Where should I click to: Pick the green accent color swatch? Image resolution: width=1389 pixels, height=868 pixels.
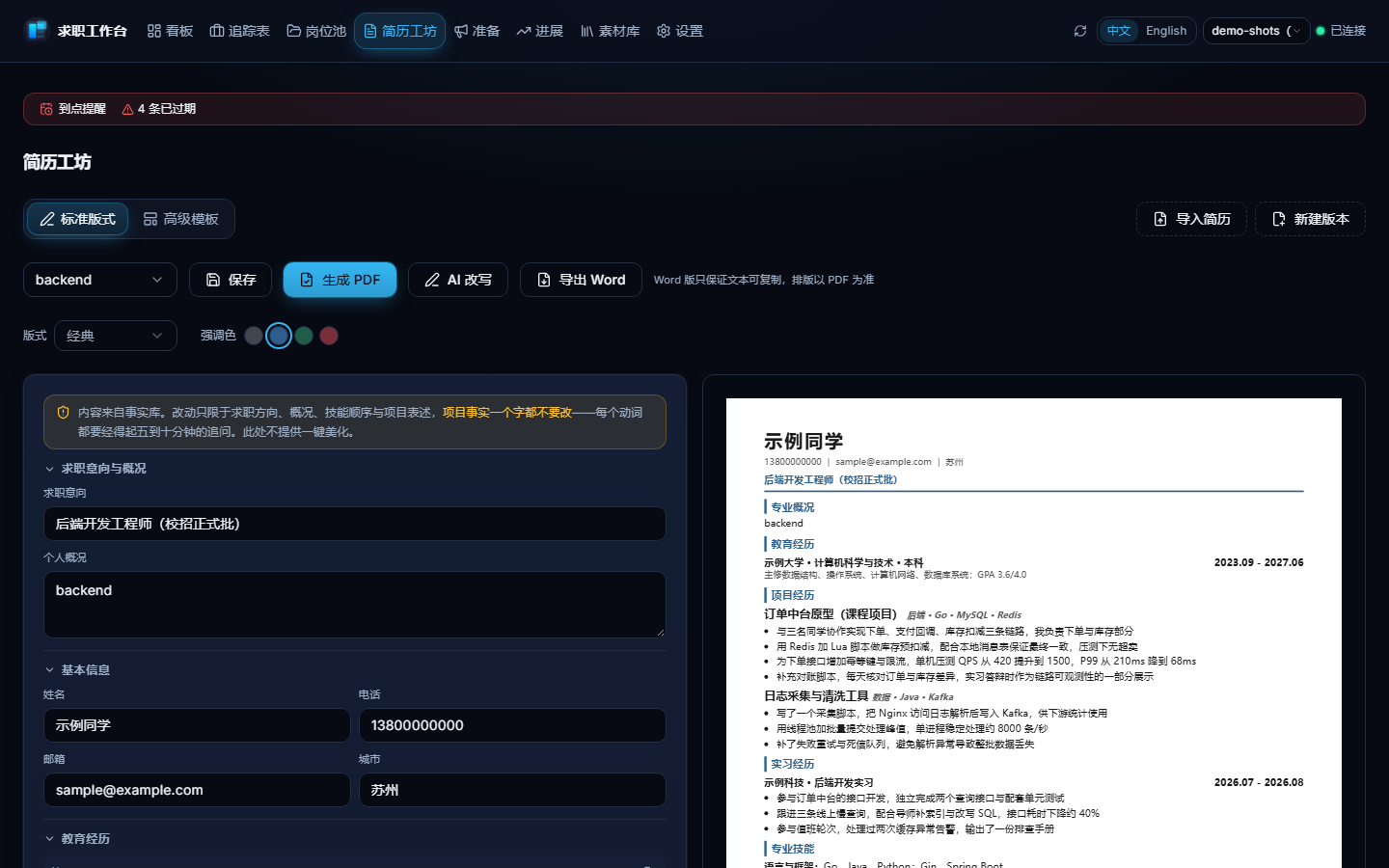coord(304,336)
